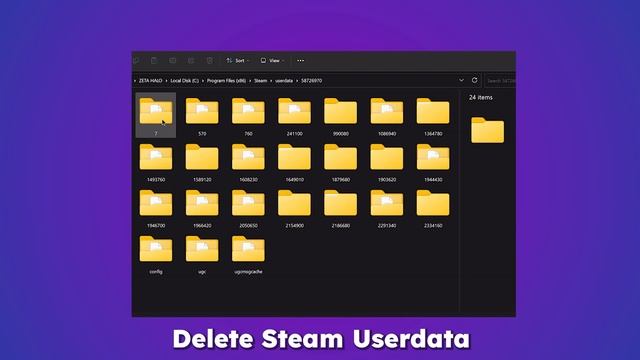The image size is (640, 360).
Task: Click the '24 items' text
Action: coord(480,98)
